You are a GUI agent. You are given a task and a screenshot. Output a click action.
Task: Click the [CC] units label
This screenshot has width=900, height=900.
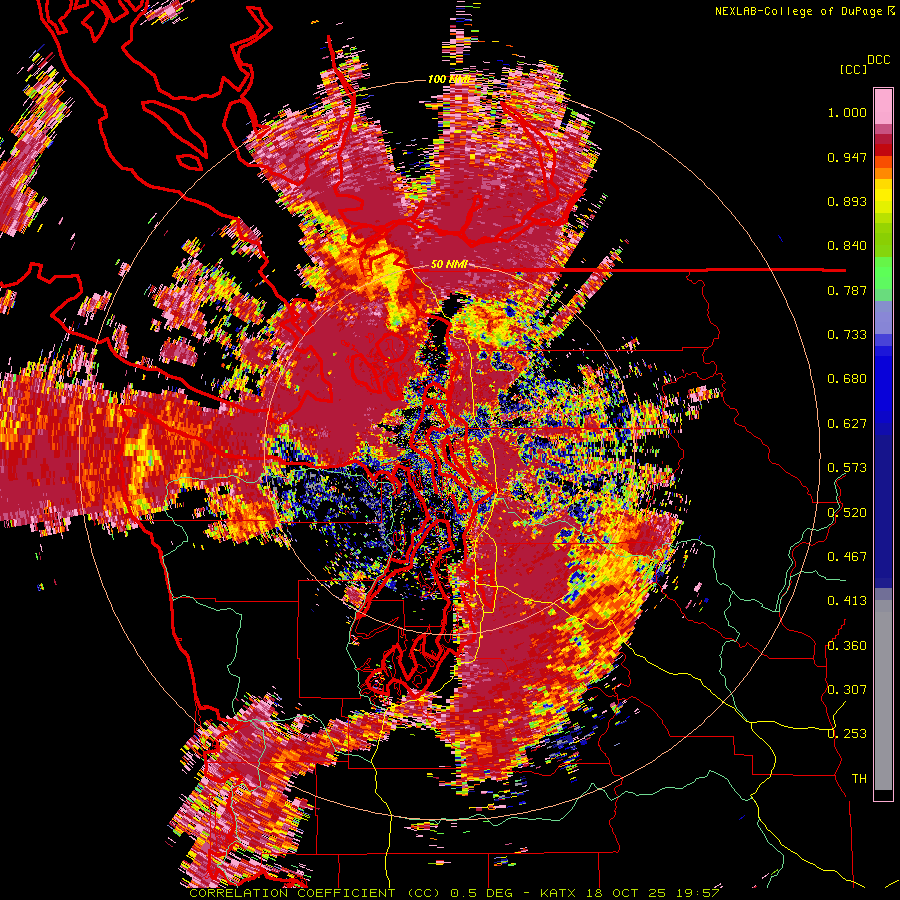[854, 69]
